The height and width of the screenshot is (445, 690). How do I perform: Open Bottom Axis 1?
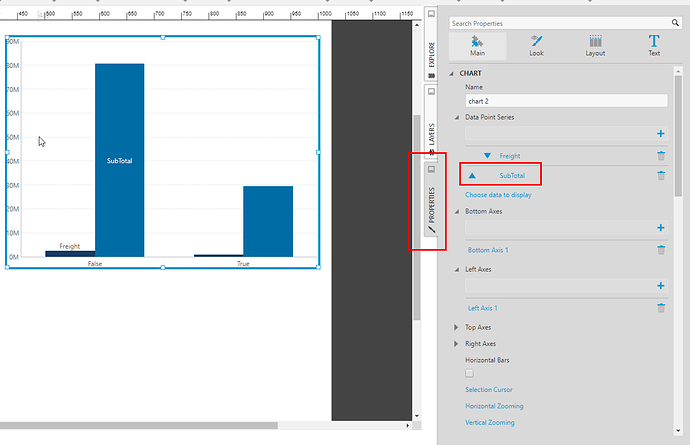point(488,250)
